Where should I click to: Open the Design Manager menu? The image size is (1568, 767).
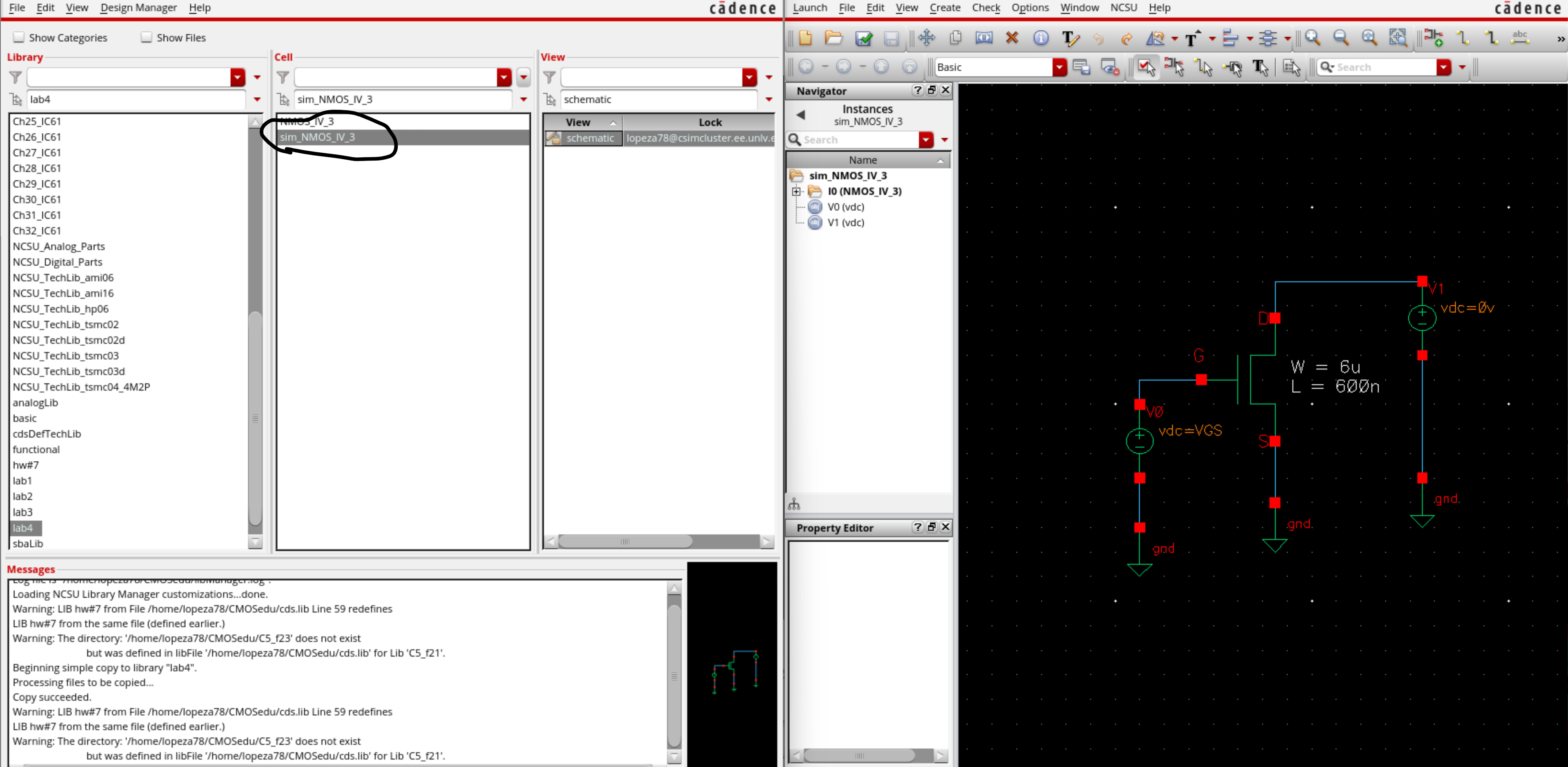(x=138, y=7)
